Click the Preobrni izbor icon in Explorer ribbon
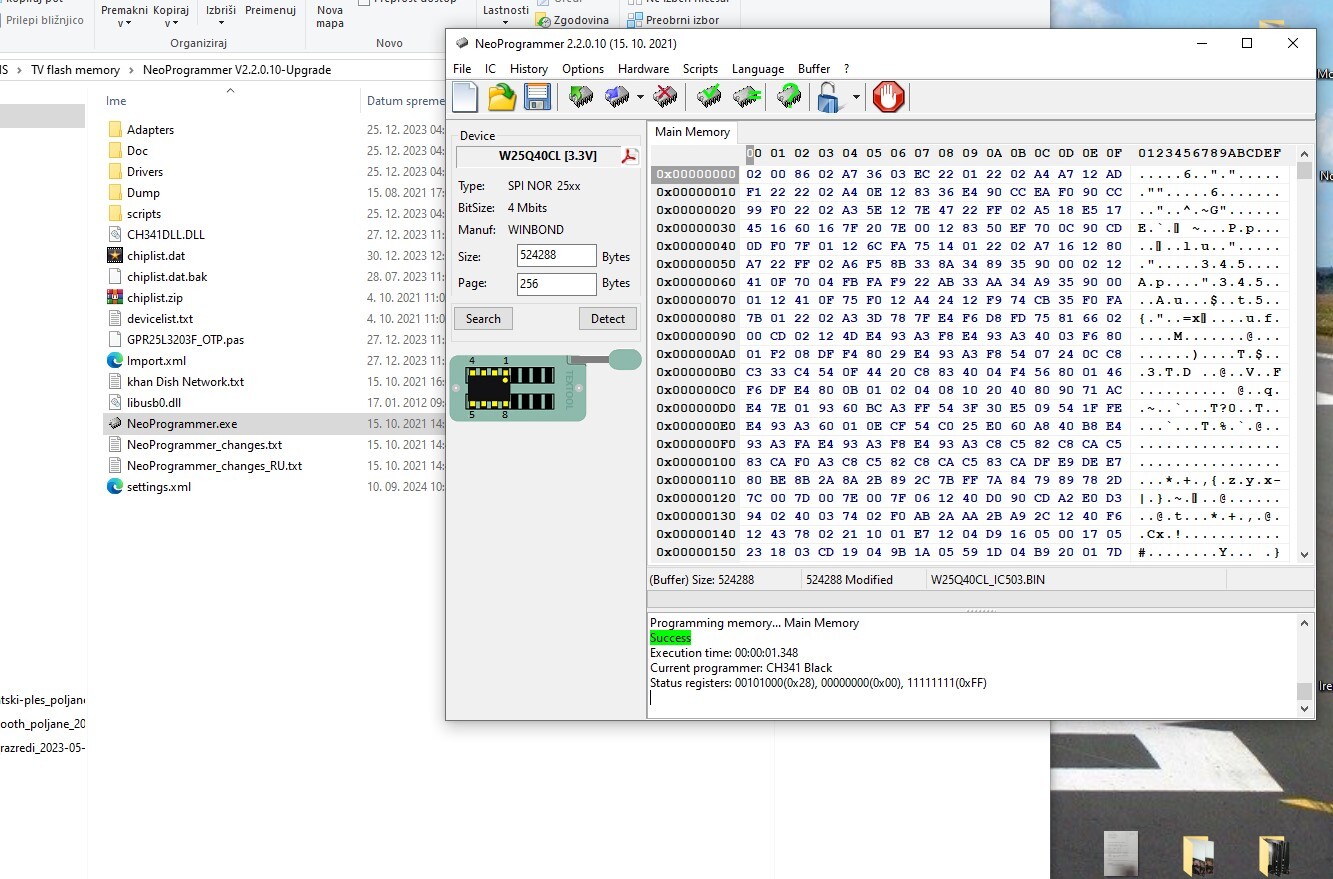Screen dimensions: 1333x879 pyautogui.click(x=635, y=20)
